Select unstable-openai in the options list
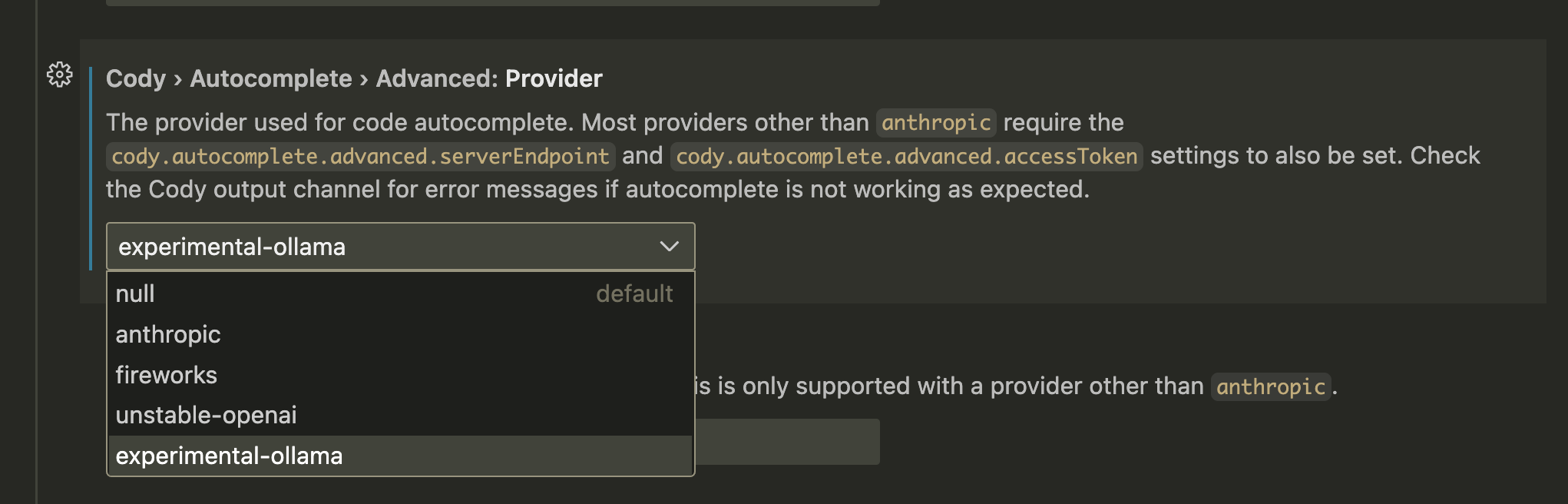 (x=206, y=415)
